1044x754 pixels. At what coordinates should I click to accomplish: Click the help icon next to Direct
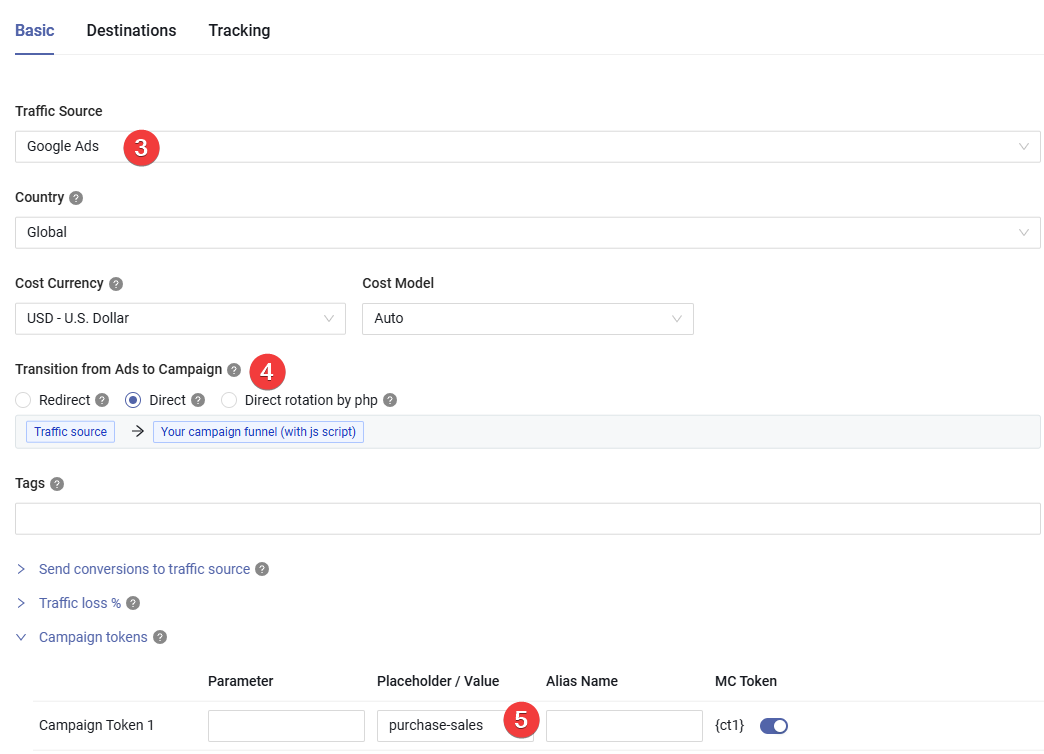tap(198, 400)
